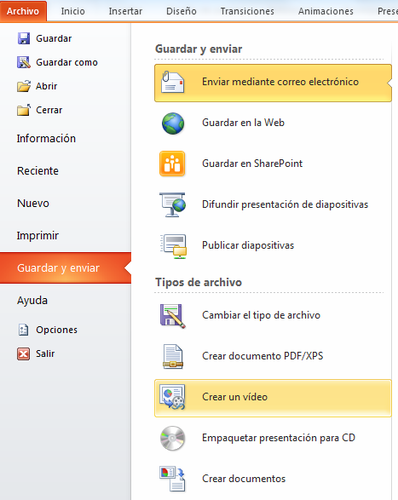Open the Archivo tab

[23, 11]
